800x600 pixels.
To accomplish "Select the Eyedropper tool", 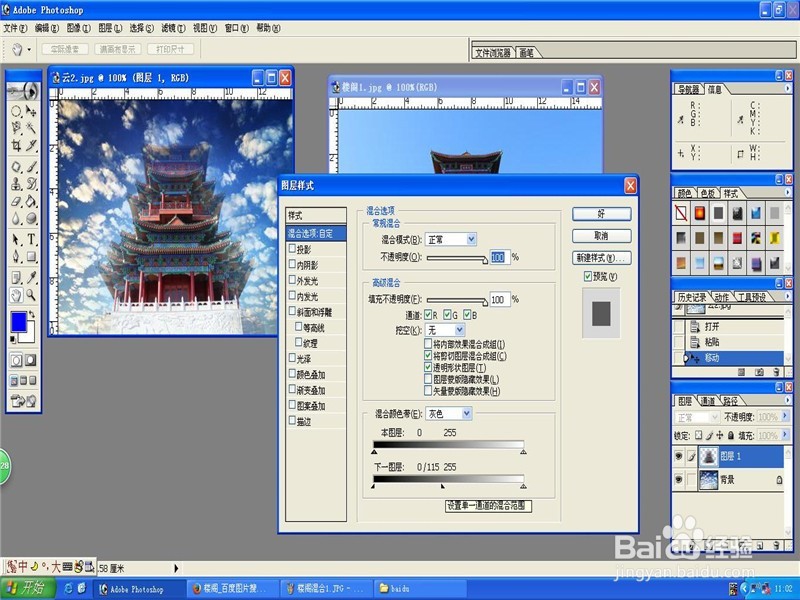I will 31,278.
